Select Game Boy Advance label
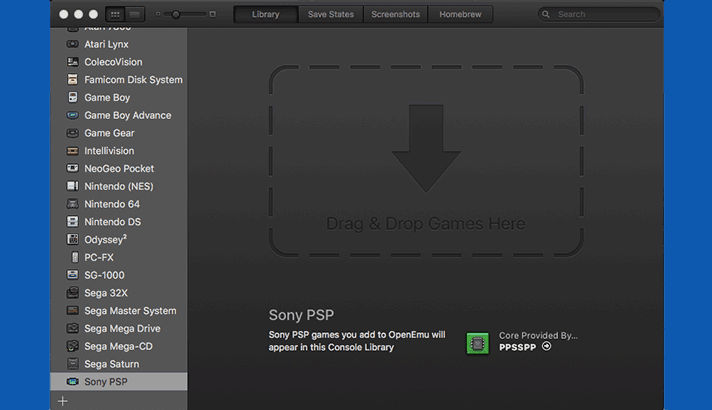This screenshot has height=410, width=712. coord(128,115)
